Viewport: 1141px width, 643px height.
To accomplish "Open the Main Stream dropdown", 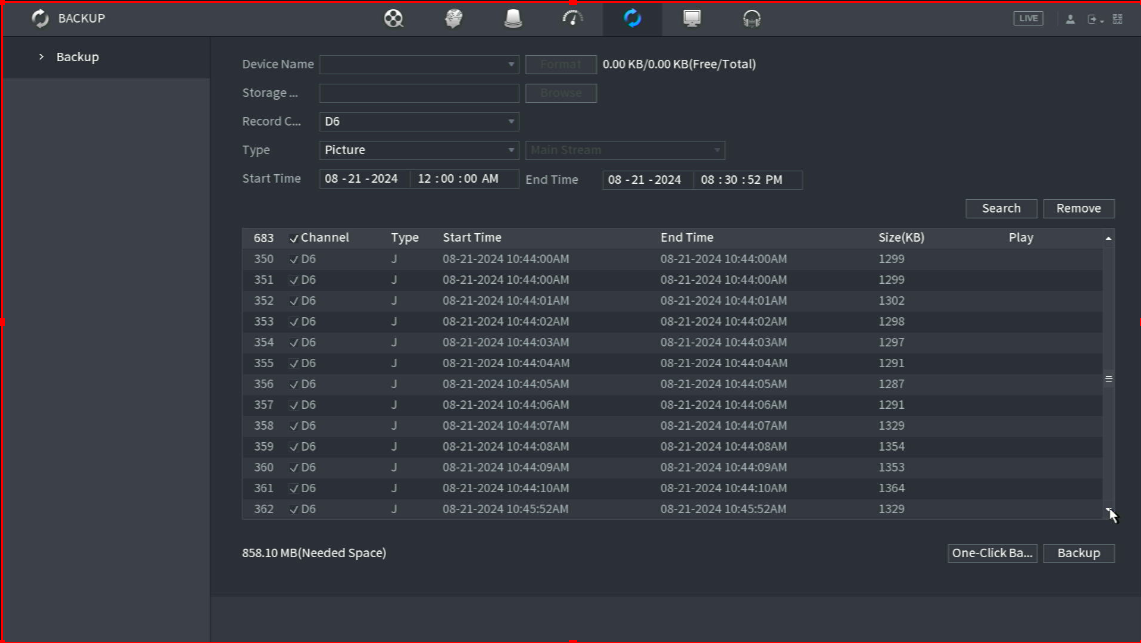I will [625, 150].
